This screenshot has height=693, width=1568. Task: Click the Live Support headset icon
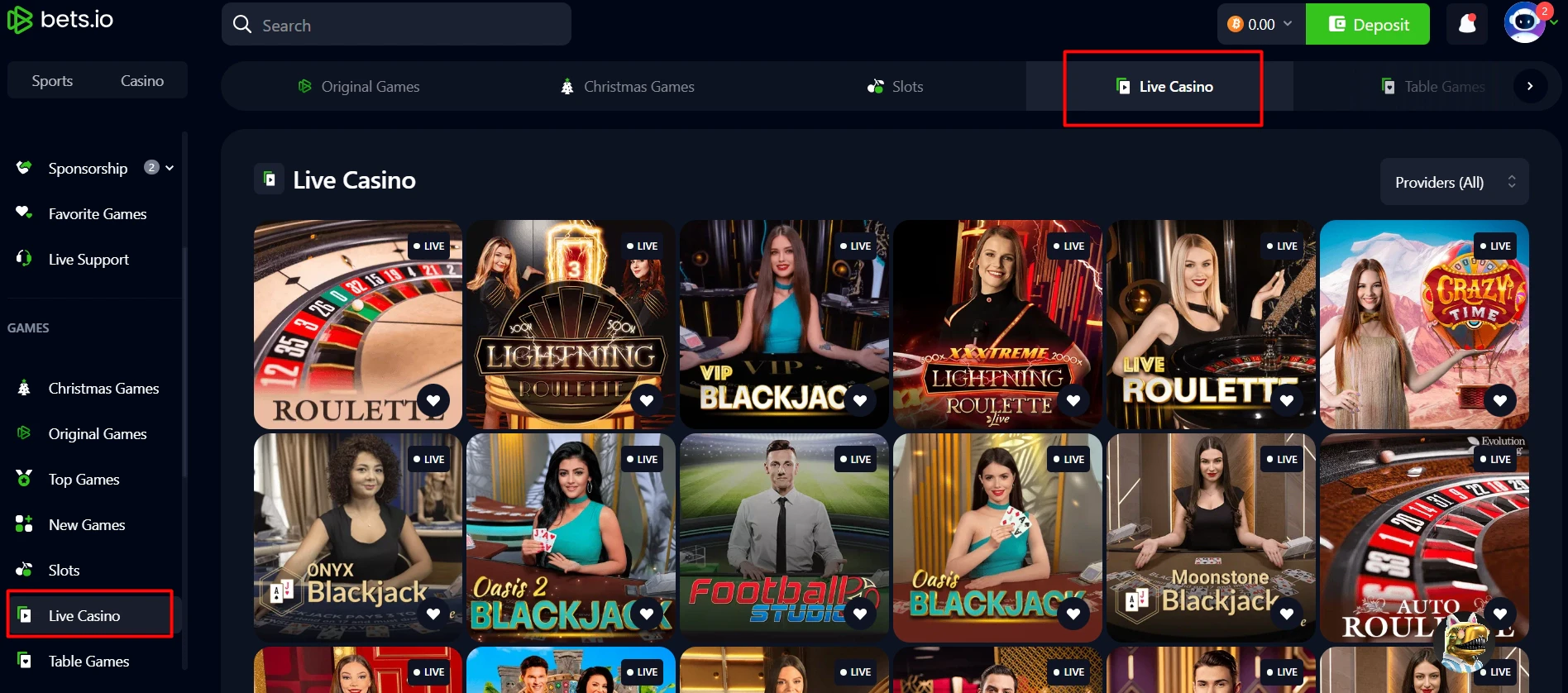click(x=24, y=259)
